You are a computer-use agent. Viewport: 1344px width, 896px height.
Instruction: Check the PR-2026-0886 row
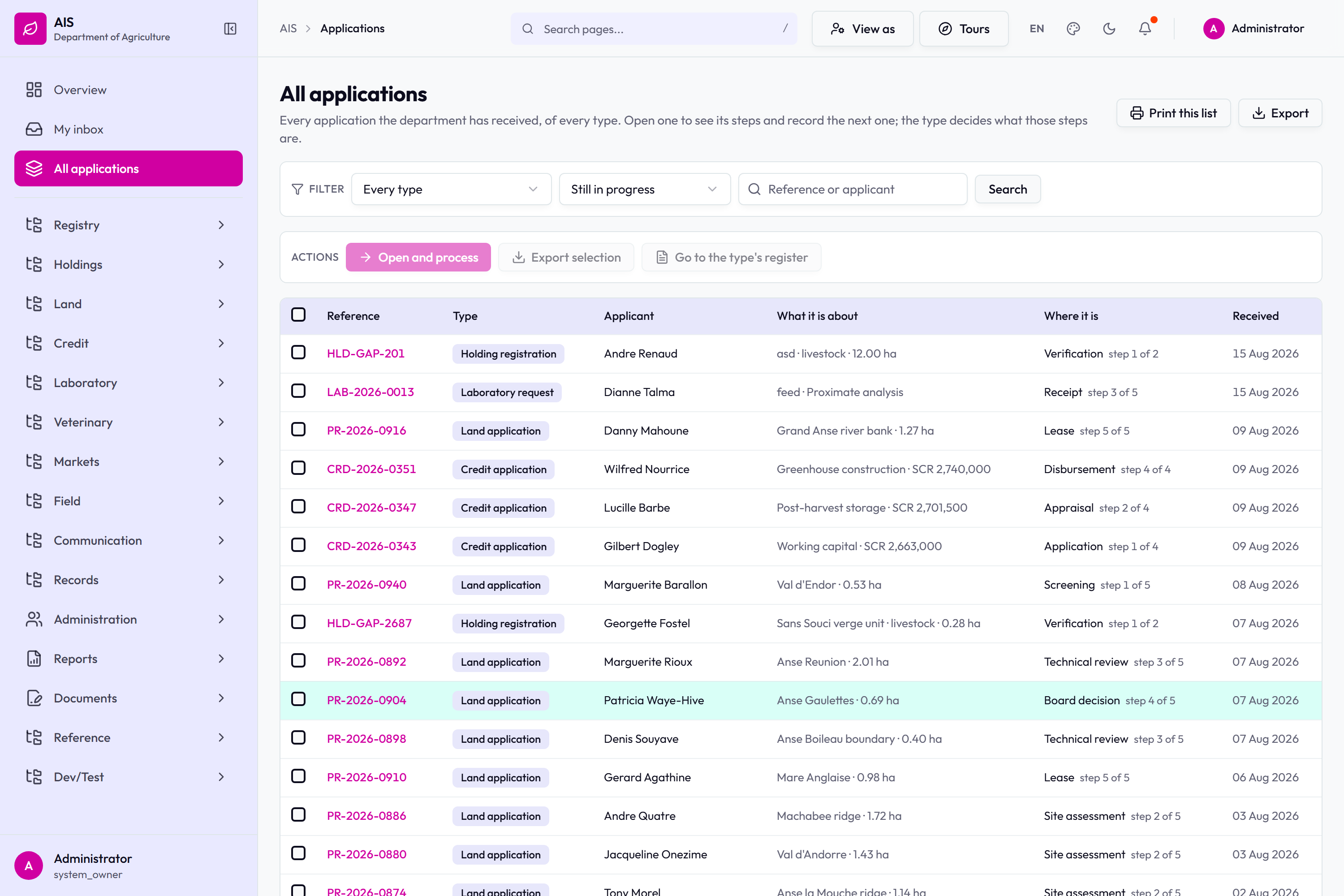tap(298, 815)
